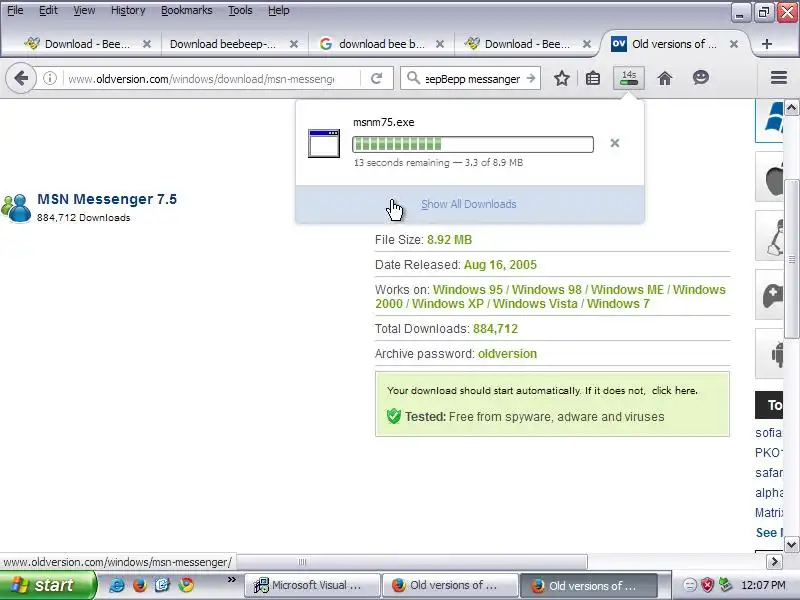Image resolution: width=800 pixels, height=600 pixels.
Task: Click the Aug 16, 2005 release date
Action: [500, 265]
